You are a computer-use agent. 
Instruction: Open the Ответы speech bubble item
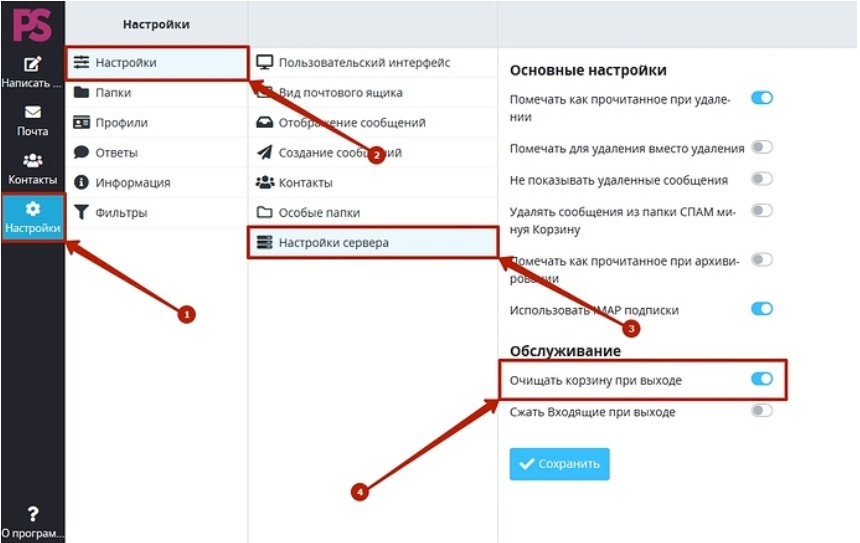(157, 152)
